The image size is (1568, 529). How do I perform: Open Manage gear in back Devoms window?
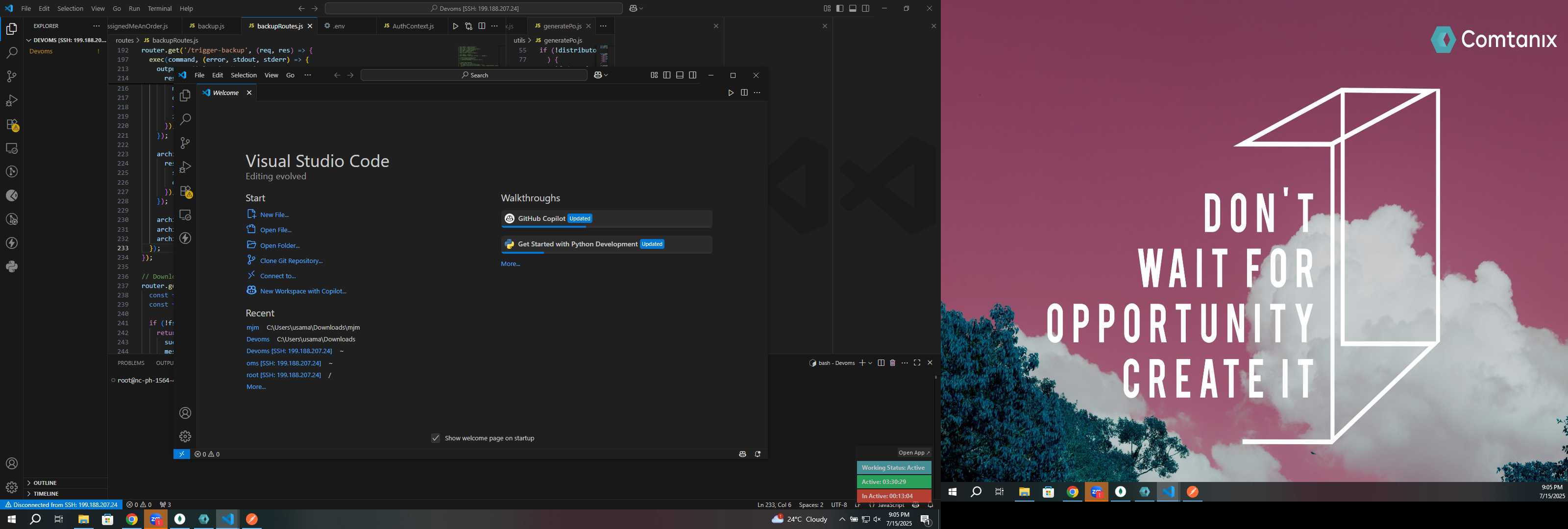click(x=12, y=487)
